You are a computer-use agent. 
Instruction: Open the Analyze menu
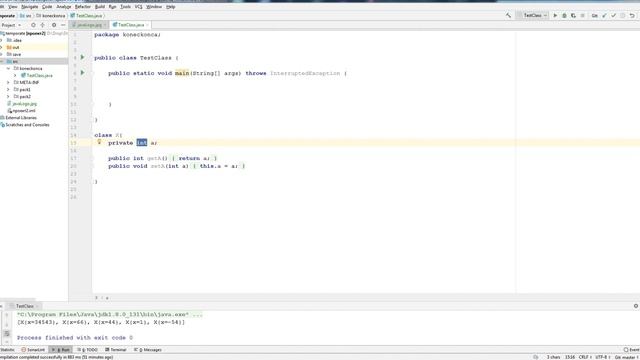click(x=63, y=7)
